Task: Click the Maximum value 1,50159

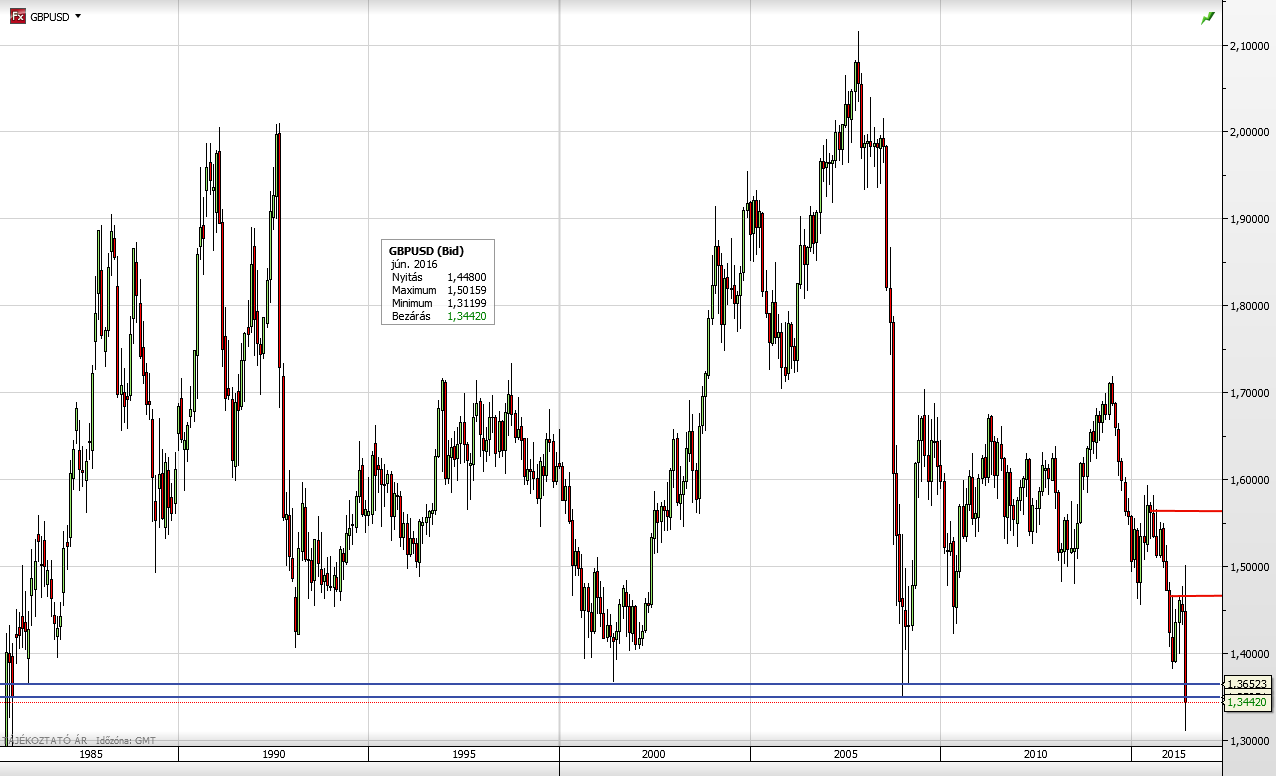Action: click(466, 290)
